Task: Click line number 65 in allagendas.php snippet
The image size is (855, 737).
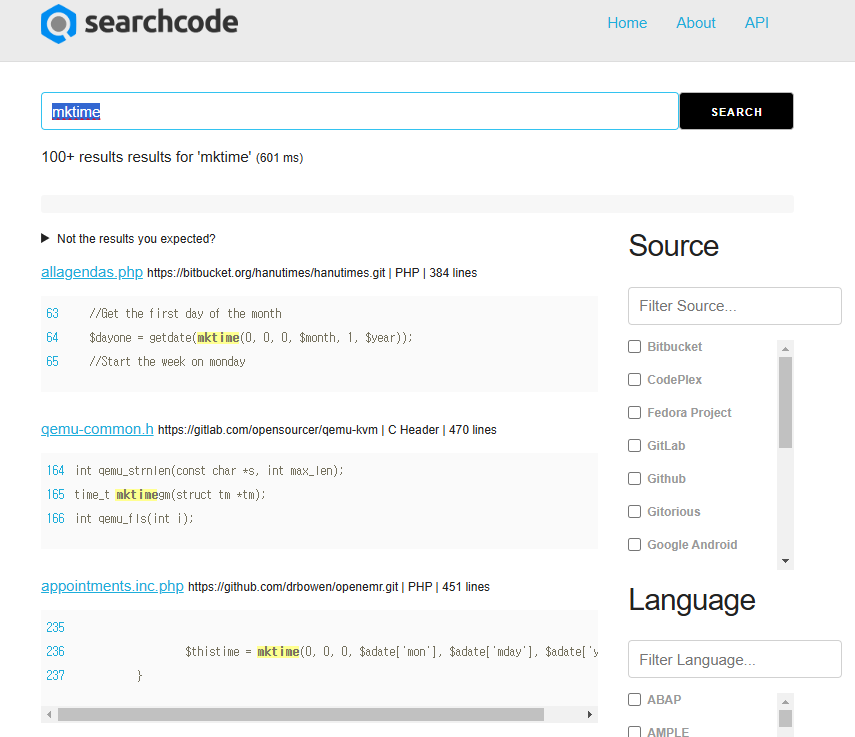Action: (52, 361)
